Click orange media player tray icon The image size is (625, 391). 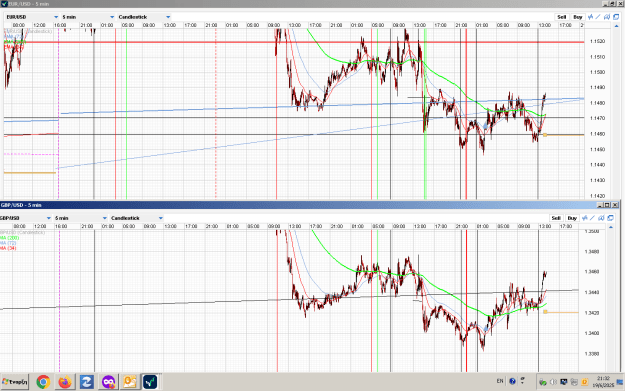584,382
